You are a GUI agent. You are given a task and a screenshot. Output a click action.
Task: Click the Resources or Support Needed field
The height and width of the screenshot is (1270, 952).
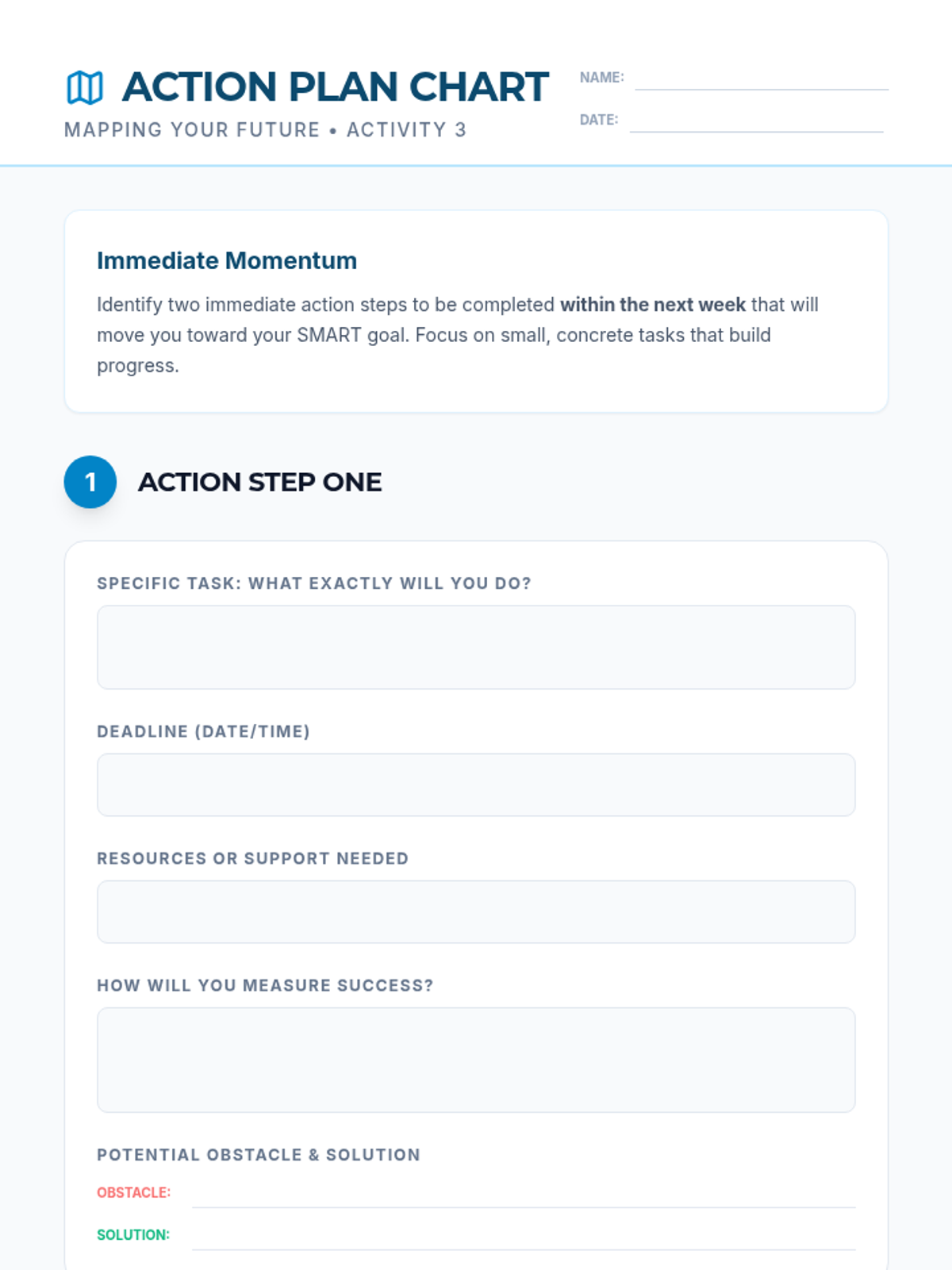(476, 911)
